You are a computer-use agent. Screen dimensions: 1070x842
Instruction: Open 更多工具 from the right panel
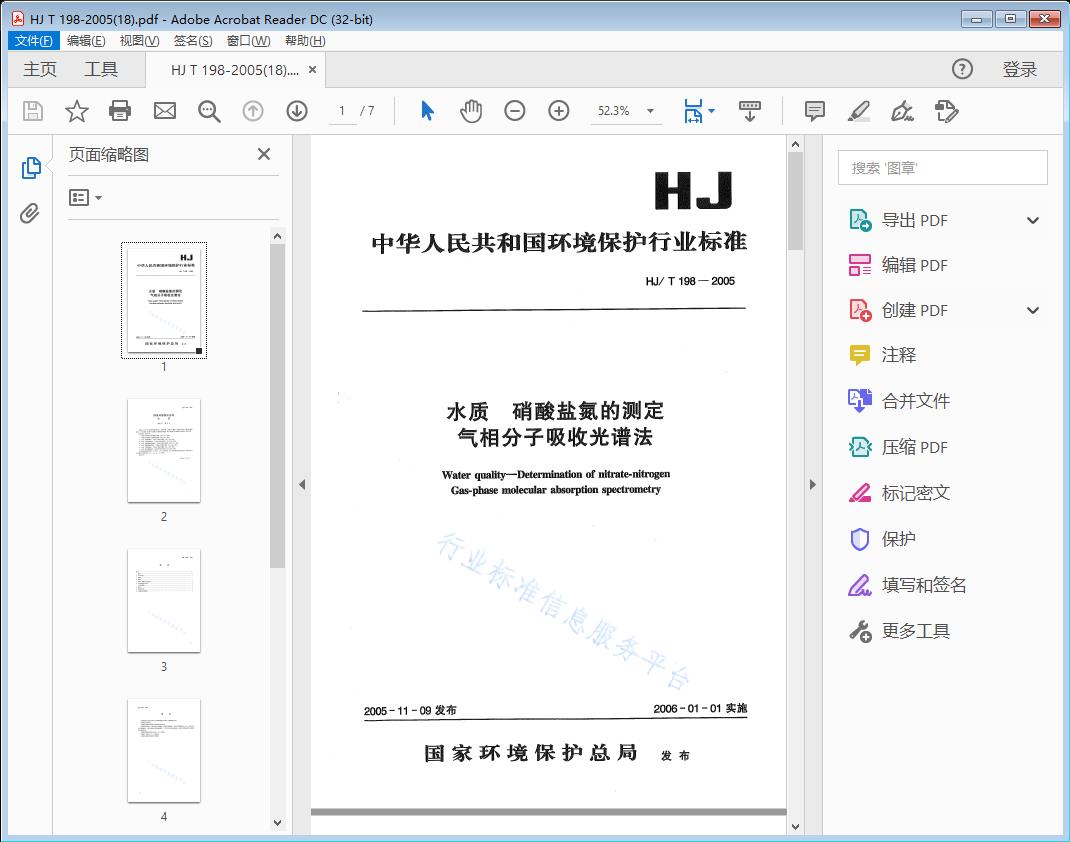(x=917, y=631)
